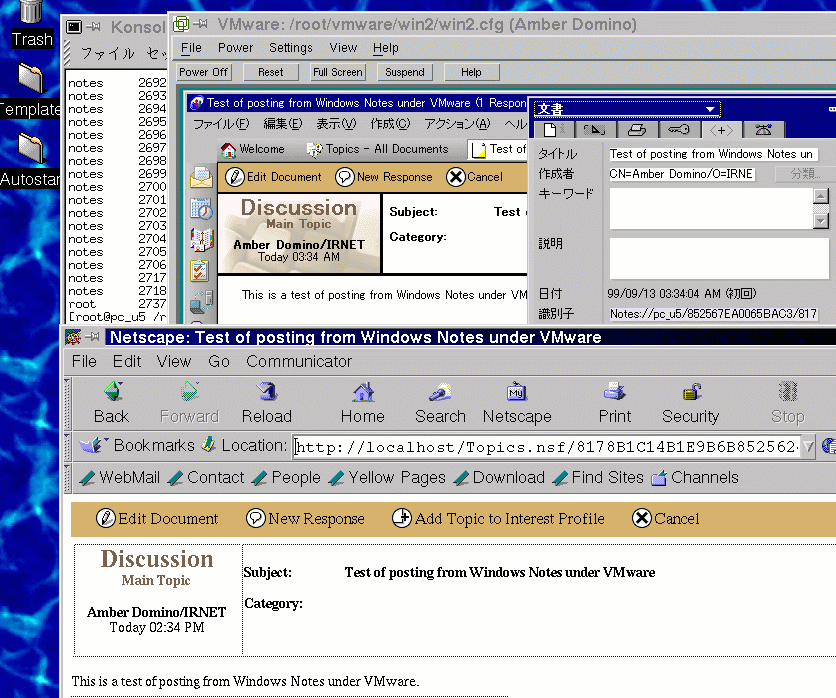Open the VMware Power menu
The image size is (836, 698).
(x=235, y=48)
